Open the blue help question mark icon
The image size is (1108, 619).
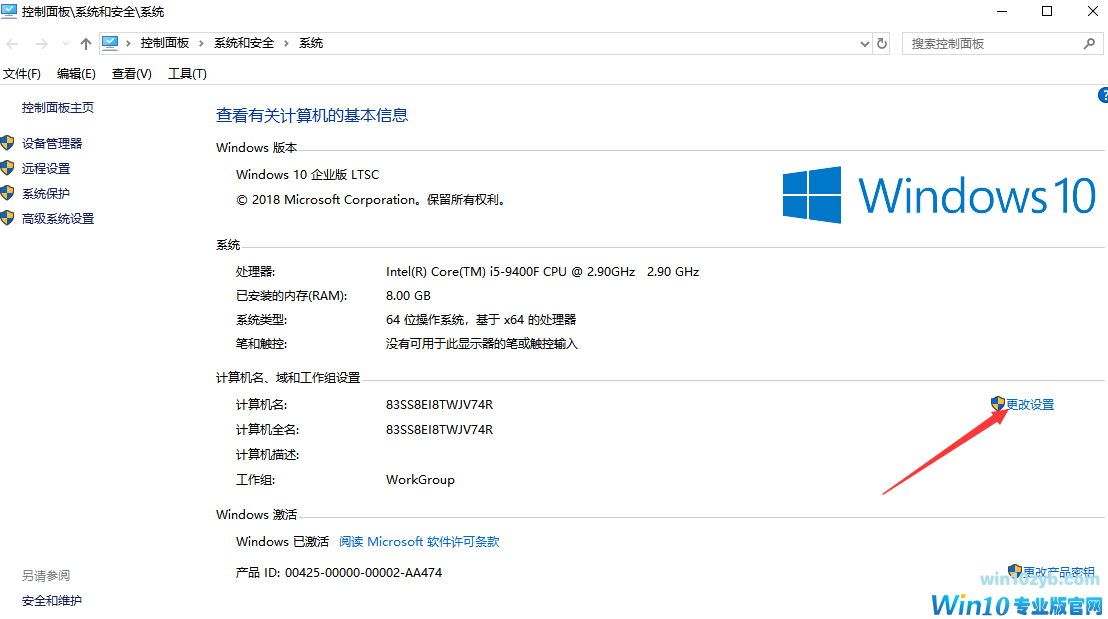1103,96
